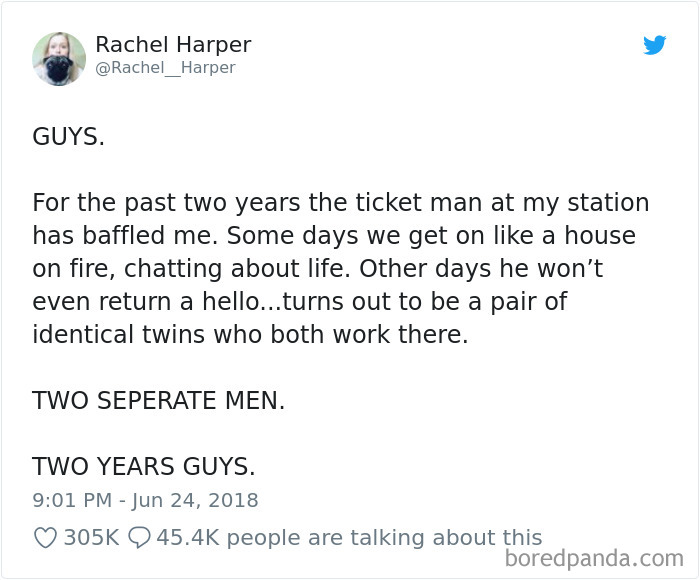Click the ticket man paragraph text
The width and height of the screenshot is (700, 580).
tap(341, 268)
